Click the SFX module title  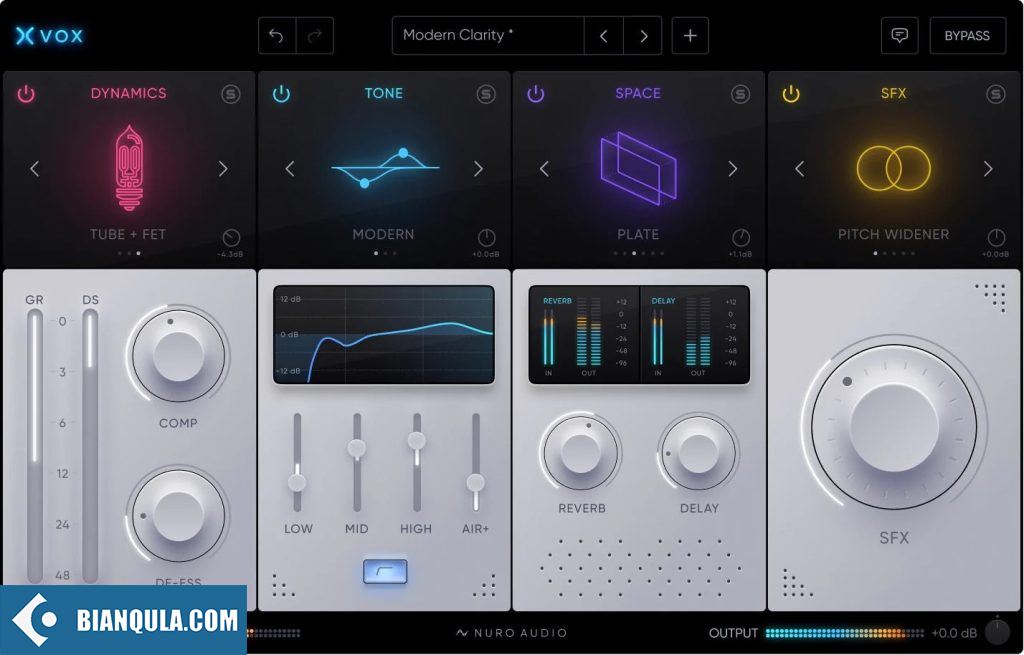pos(893,93)
